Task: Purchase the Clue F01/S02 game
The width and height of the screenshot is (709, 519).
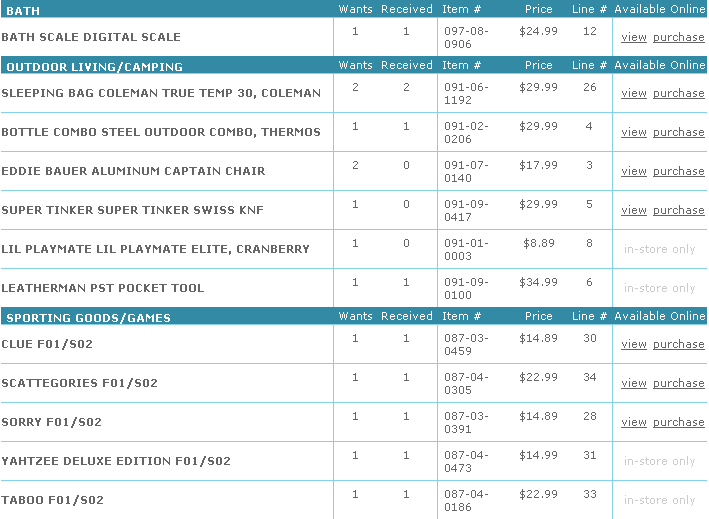Action: click(x=678, y=344)
